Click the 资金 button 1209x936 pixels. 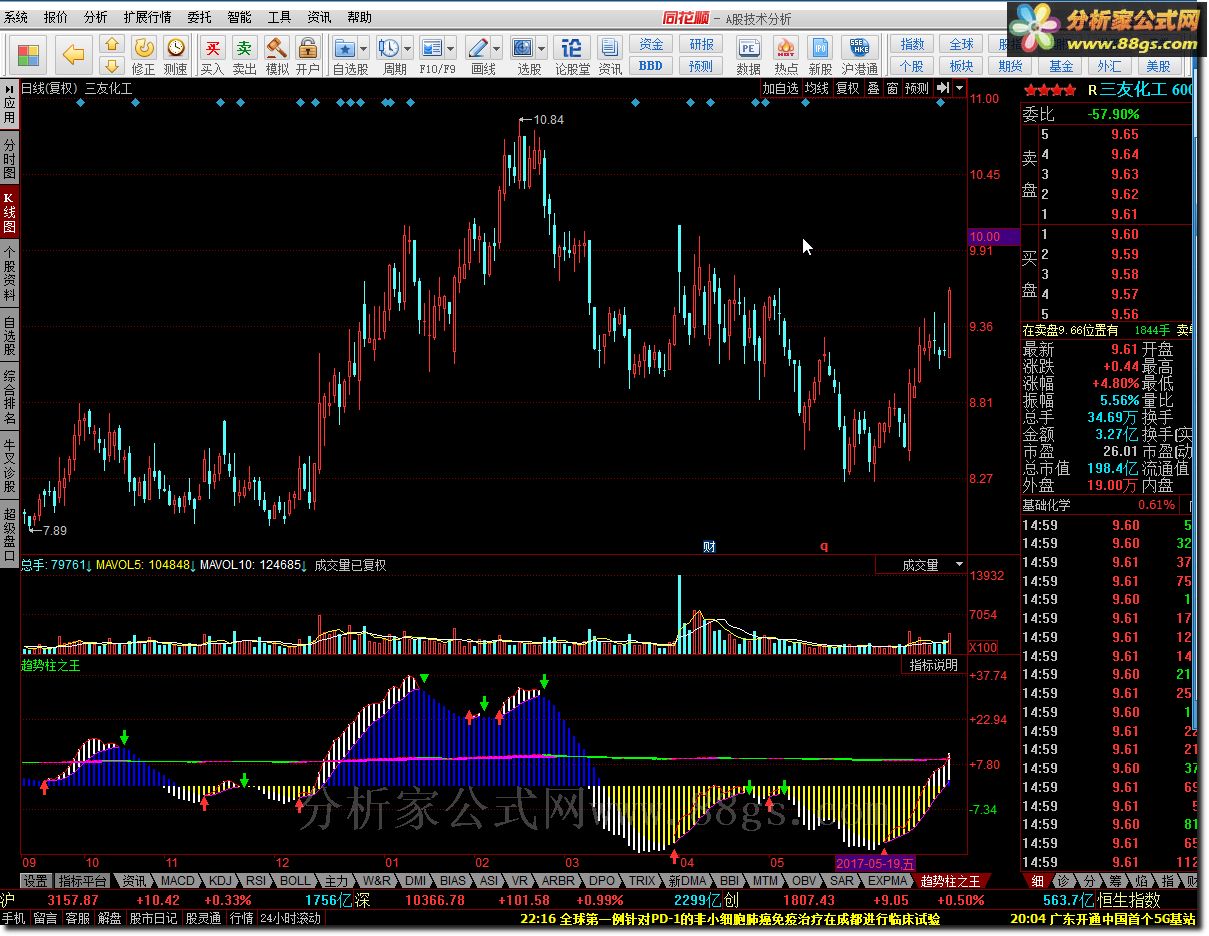coord(651,45)
